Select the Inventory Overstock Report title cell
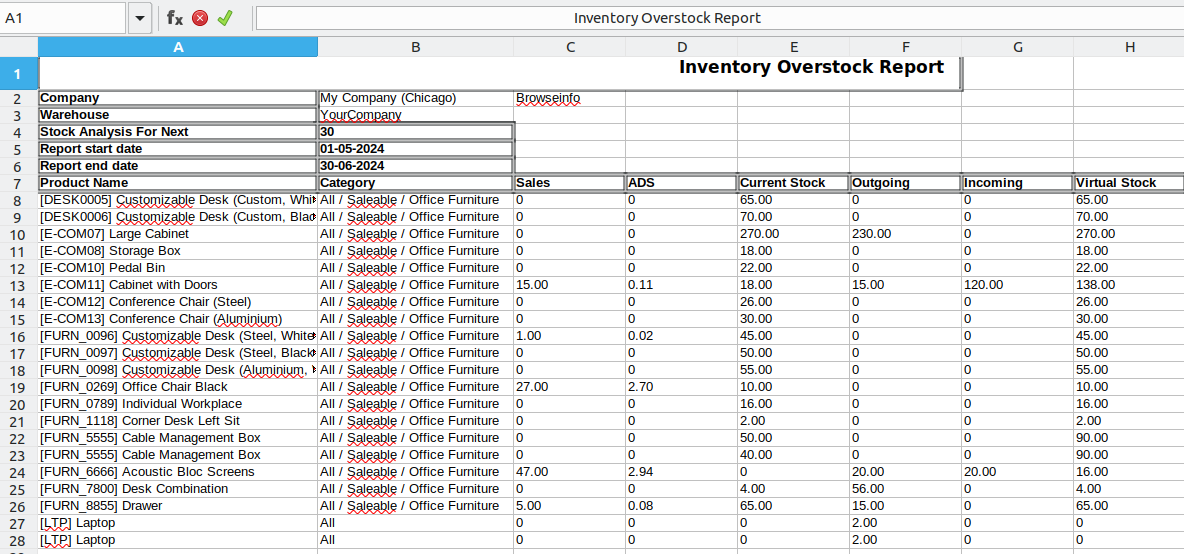The image size is (1184, 554). pyautogui.click(x=500, y=72)
